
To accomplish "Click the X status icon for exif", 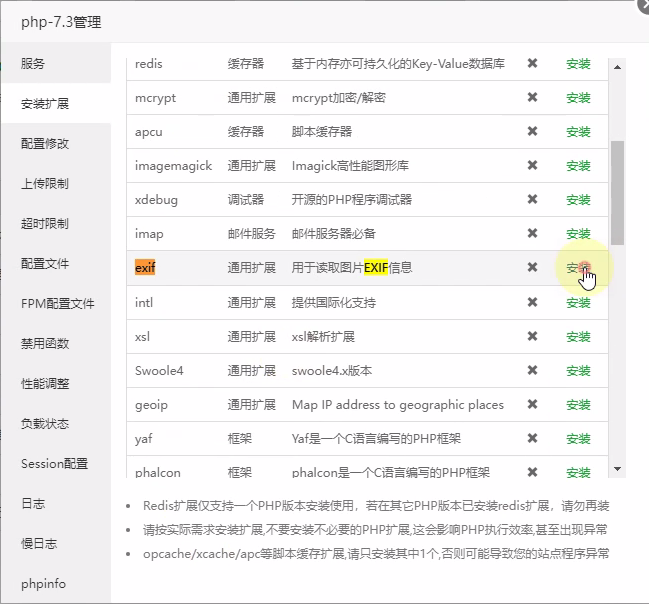I will [x=532, y=267].
